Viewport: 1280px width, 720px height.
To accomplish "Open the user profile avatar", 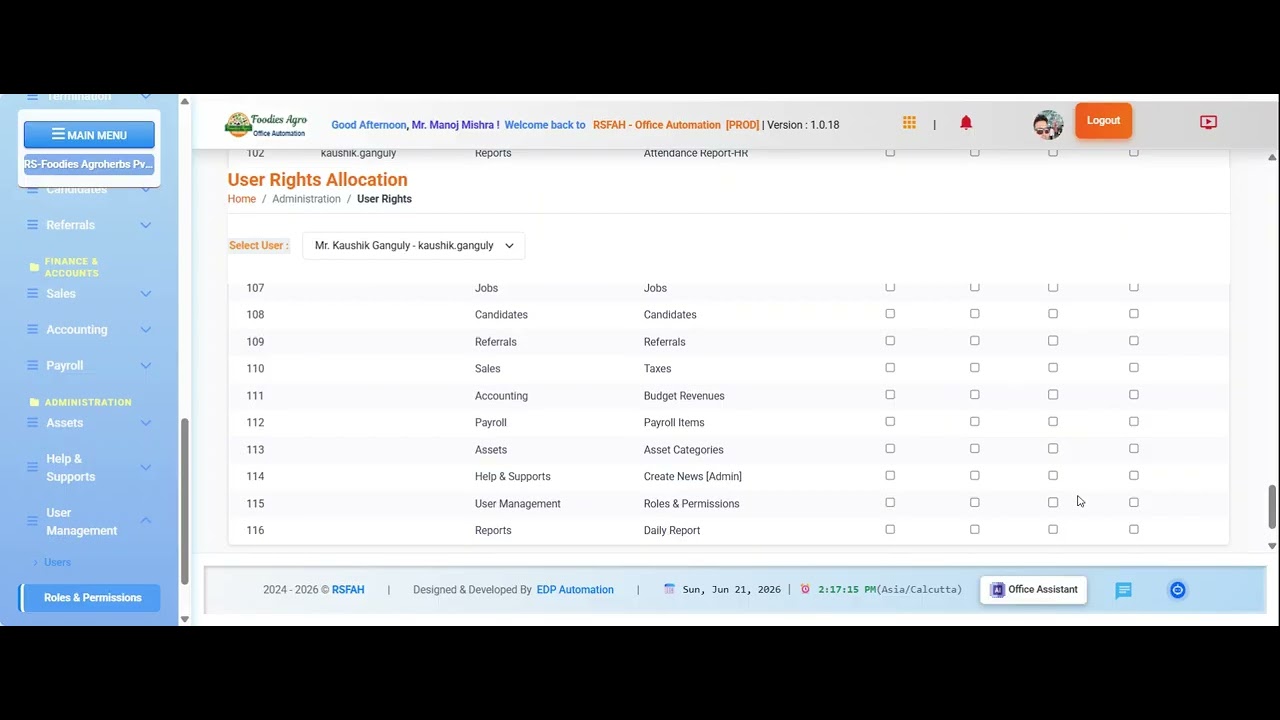I will coord(1048,125).
